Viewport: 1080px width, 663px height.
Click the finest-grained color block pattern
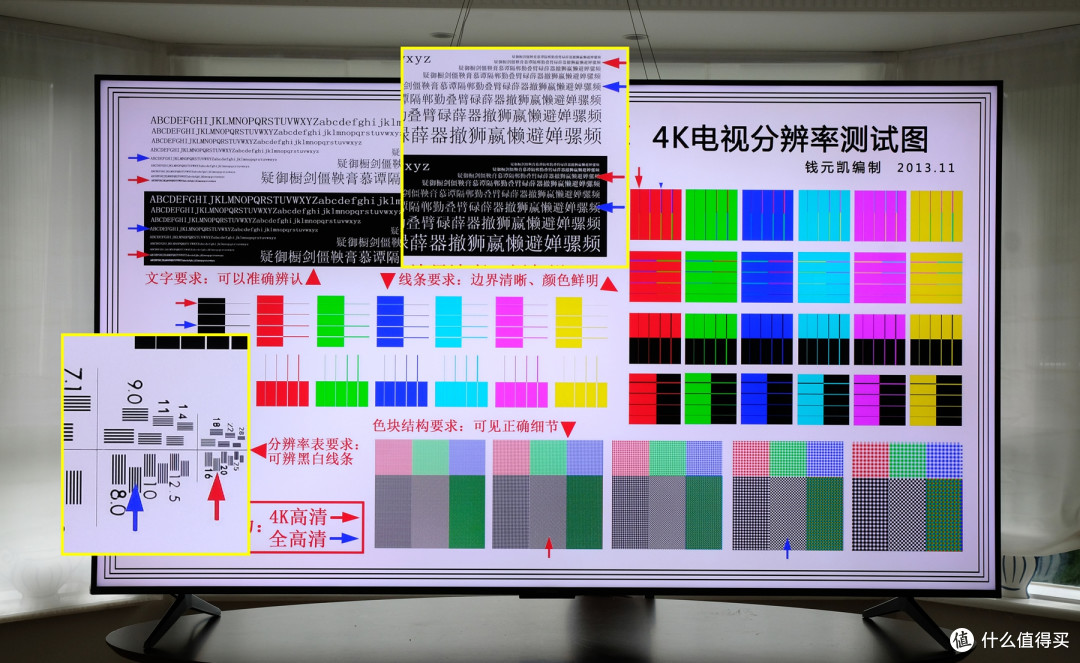(430, 495)
